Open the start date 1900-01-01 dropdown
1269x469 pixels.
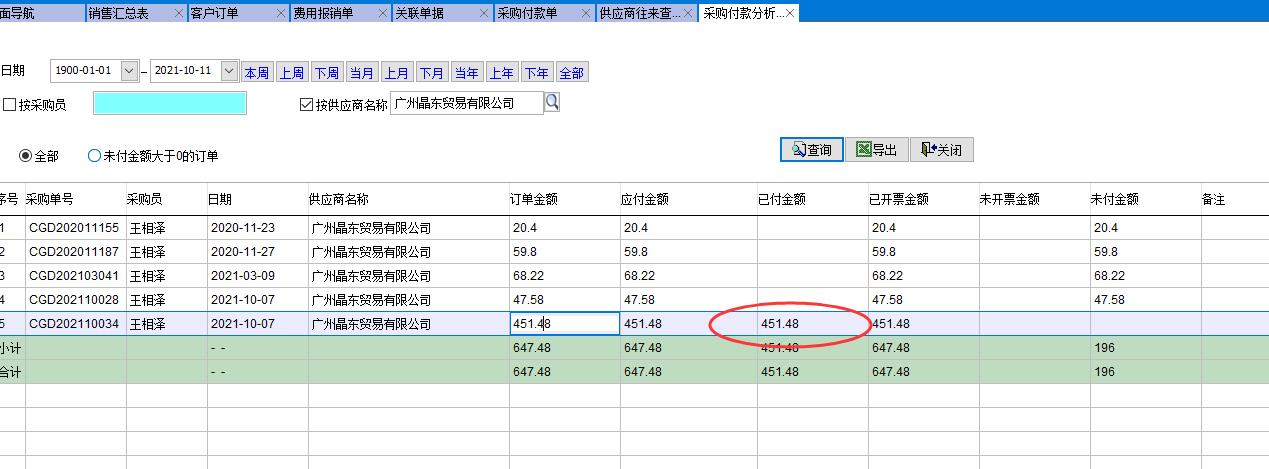pyautogui.click(x=129, y=71)
